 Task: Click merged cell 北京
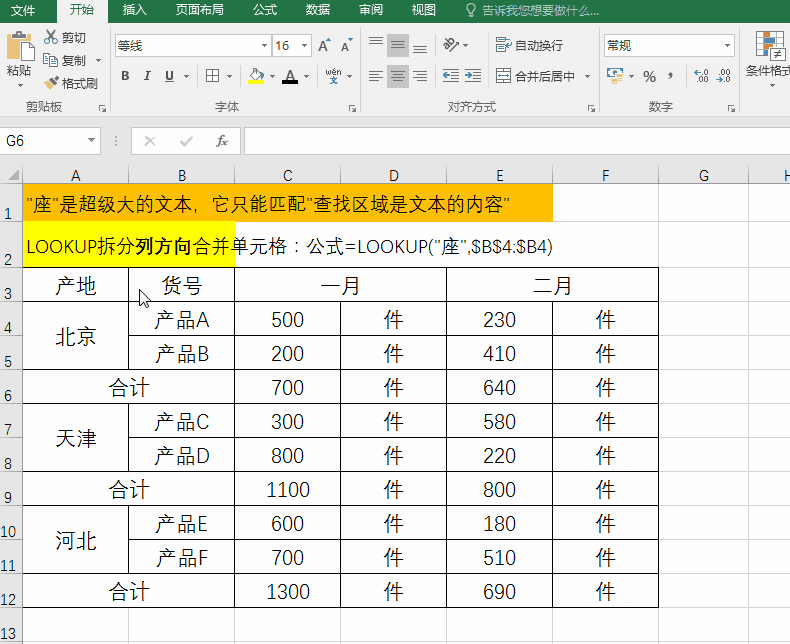[x=76, y=336]
